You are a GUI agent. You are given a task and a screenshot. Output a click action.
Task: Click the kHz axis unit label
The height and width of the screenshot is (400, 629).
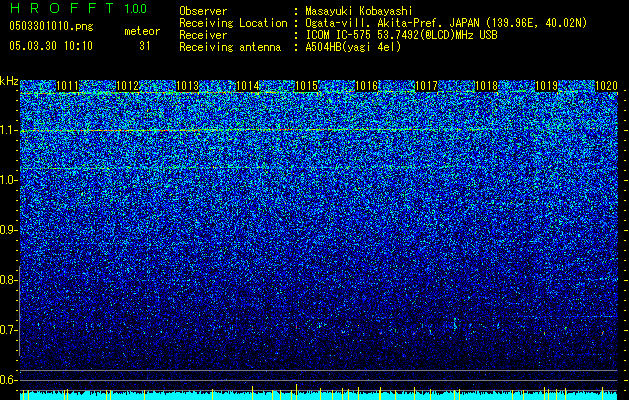coord(9,81)
